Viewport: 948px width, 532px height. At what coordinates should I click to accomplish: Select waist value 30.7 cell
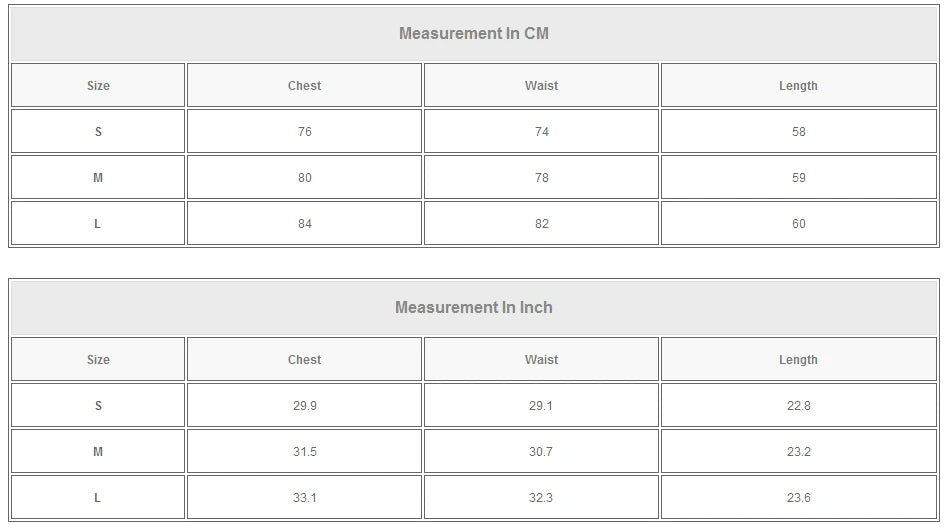[x=541, y=452]
